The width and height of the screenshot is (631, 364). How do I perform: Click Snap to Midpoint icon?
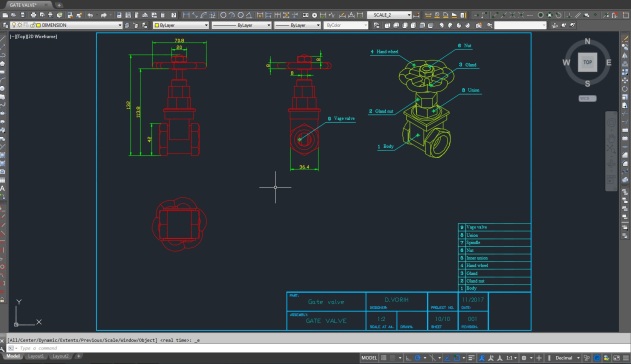(503, 15)
